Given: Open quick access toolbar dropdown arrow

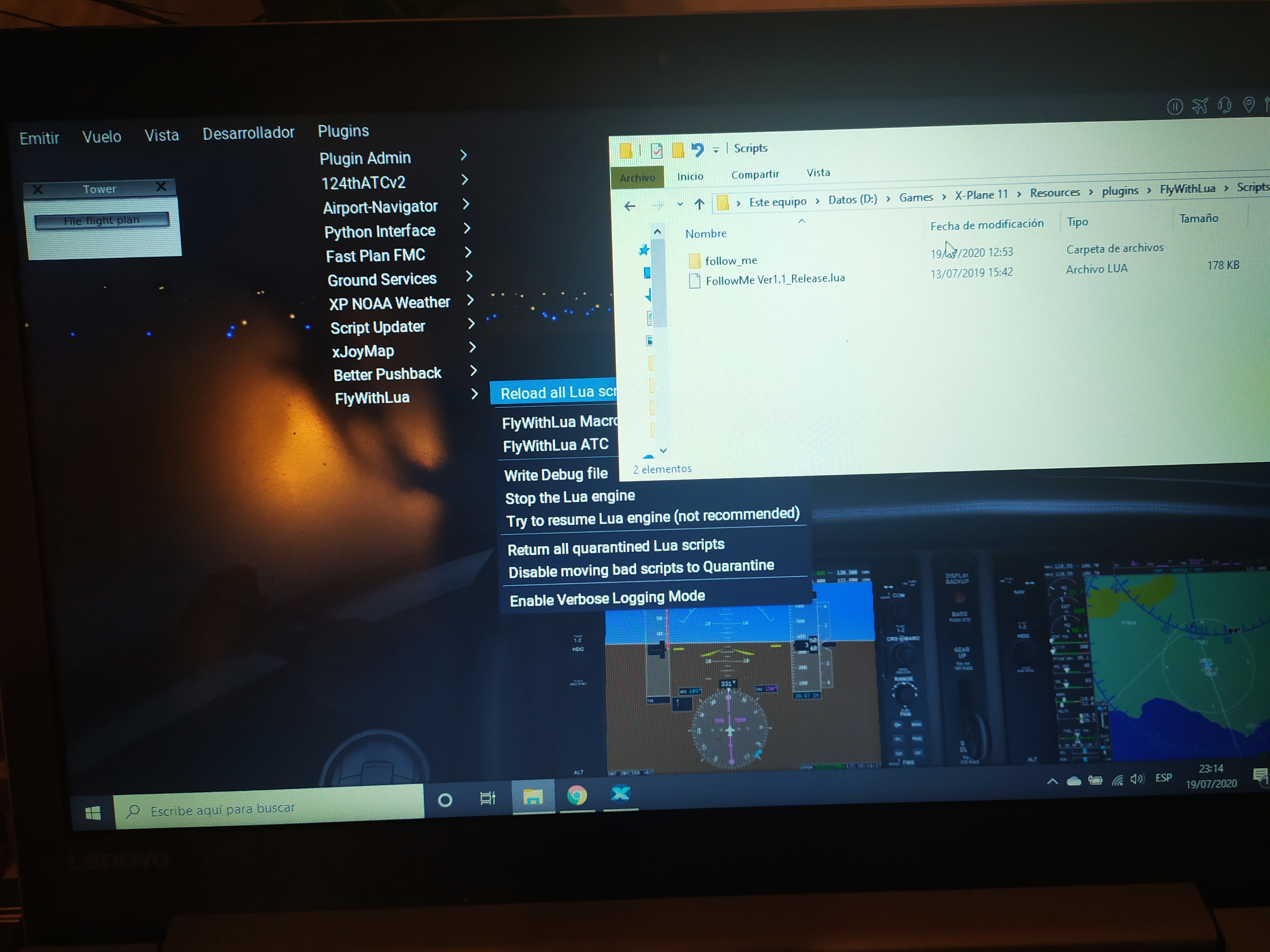Looking at the screenshot, I should [716, 150].
